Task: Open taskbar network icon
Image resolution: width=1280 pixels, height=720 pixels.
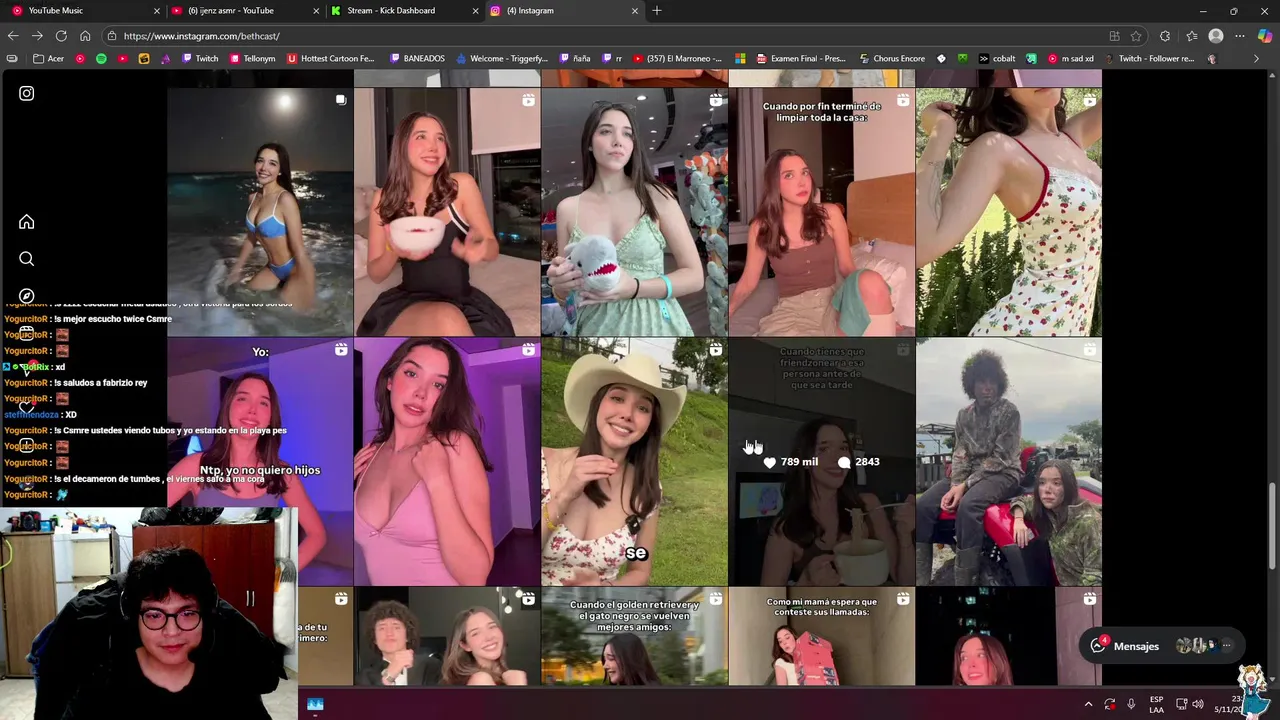Action: pos(1181,704)
